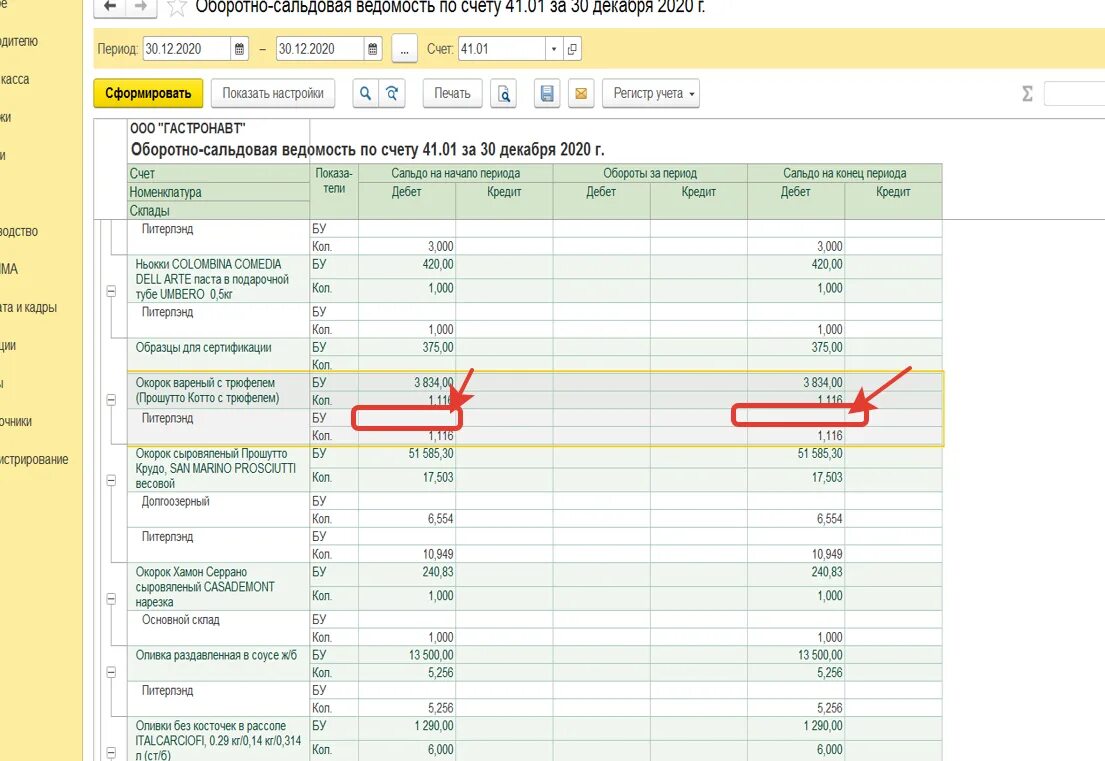Open the ...одителю sidebar section
1105x761 pixels.
tap(19, 41)
